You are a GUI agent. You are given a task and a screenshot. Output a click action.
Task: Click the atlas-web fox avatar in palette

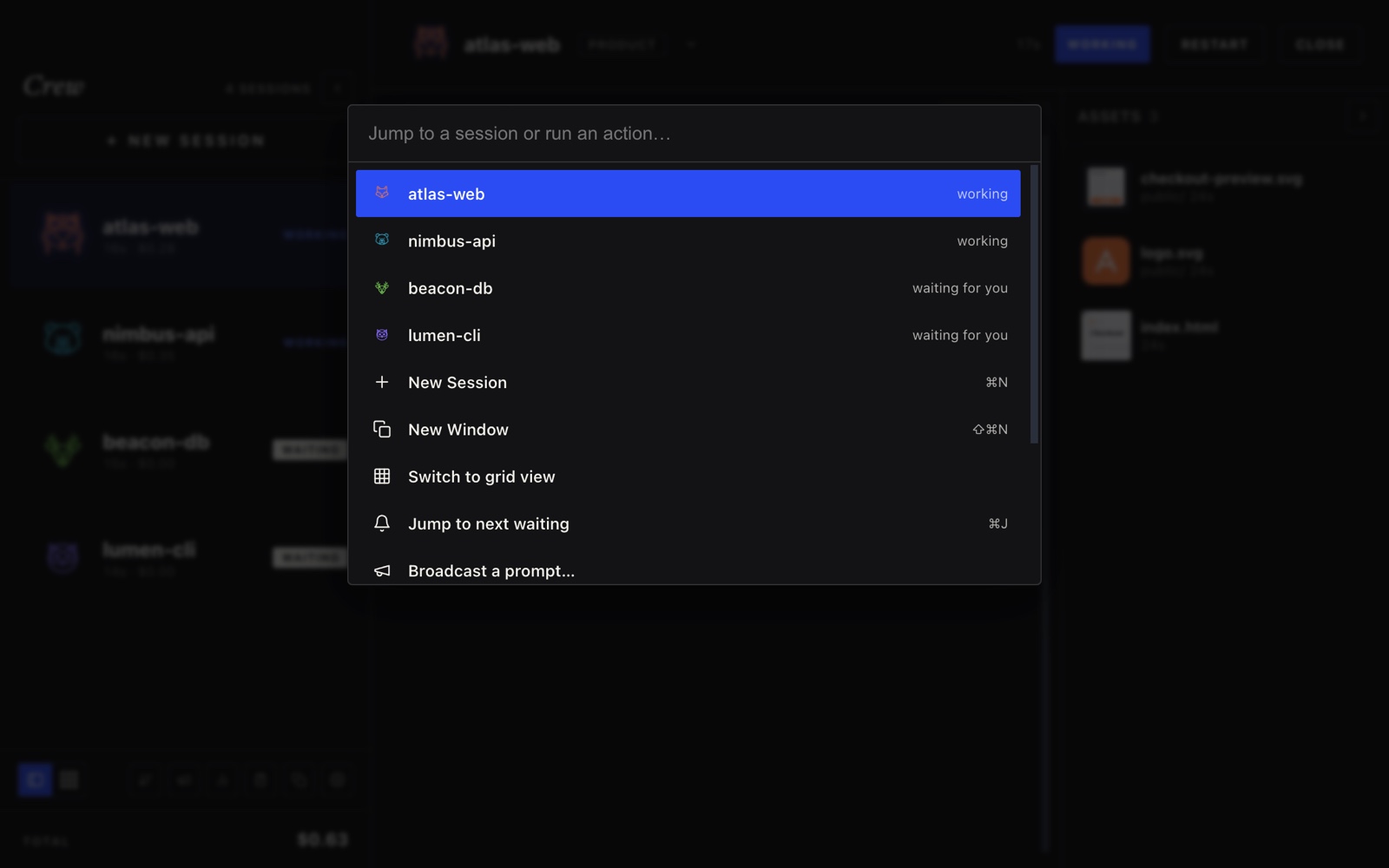click(x=382, y=193)
